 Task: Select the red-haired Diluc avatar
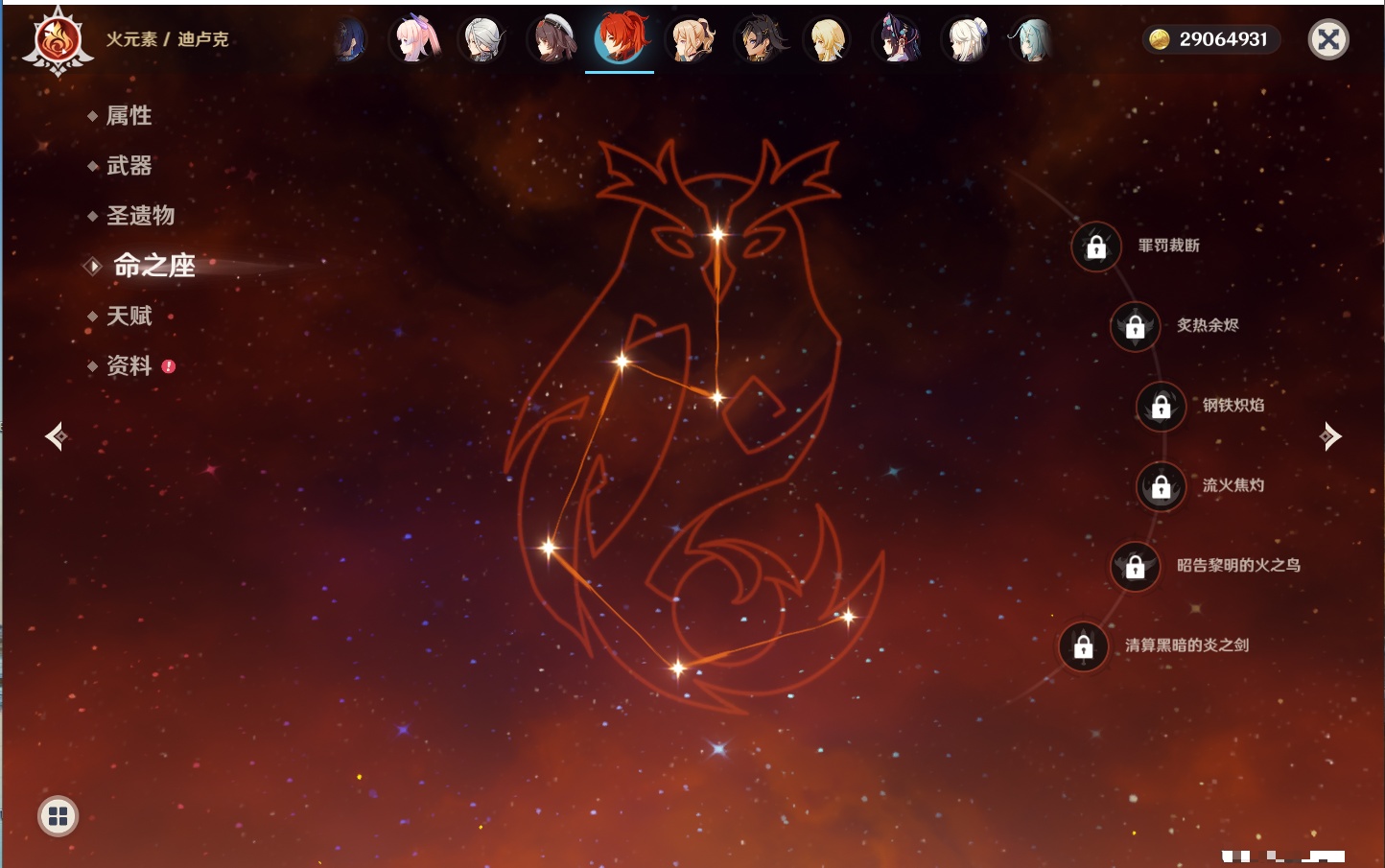point(620,38)
